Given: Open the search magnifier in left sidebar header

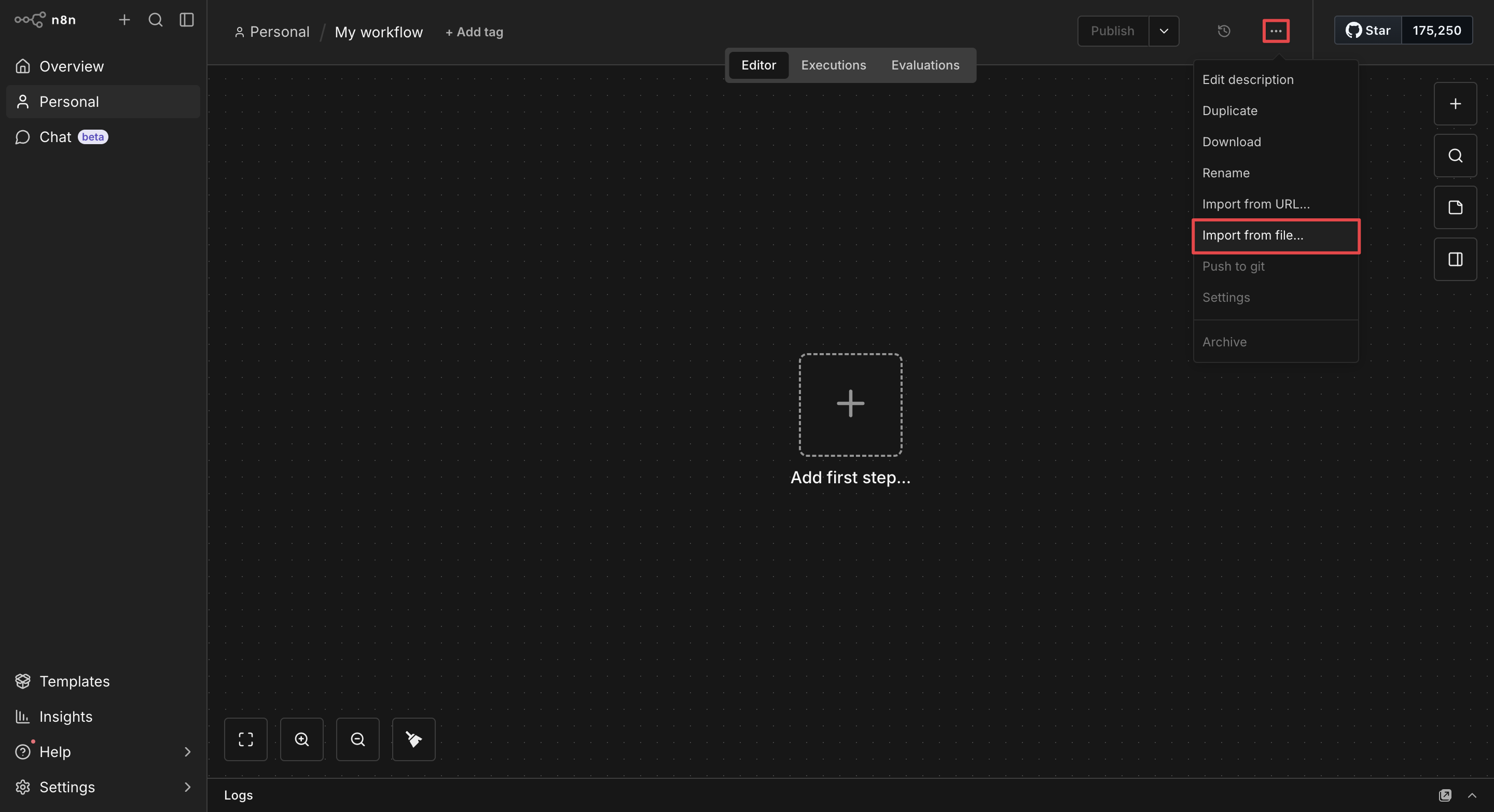Looking at the screenshot, I should (x=156, y=20).
